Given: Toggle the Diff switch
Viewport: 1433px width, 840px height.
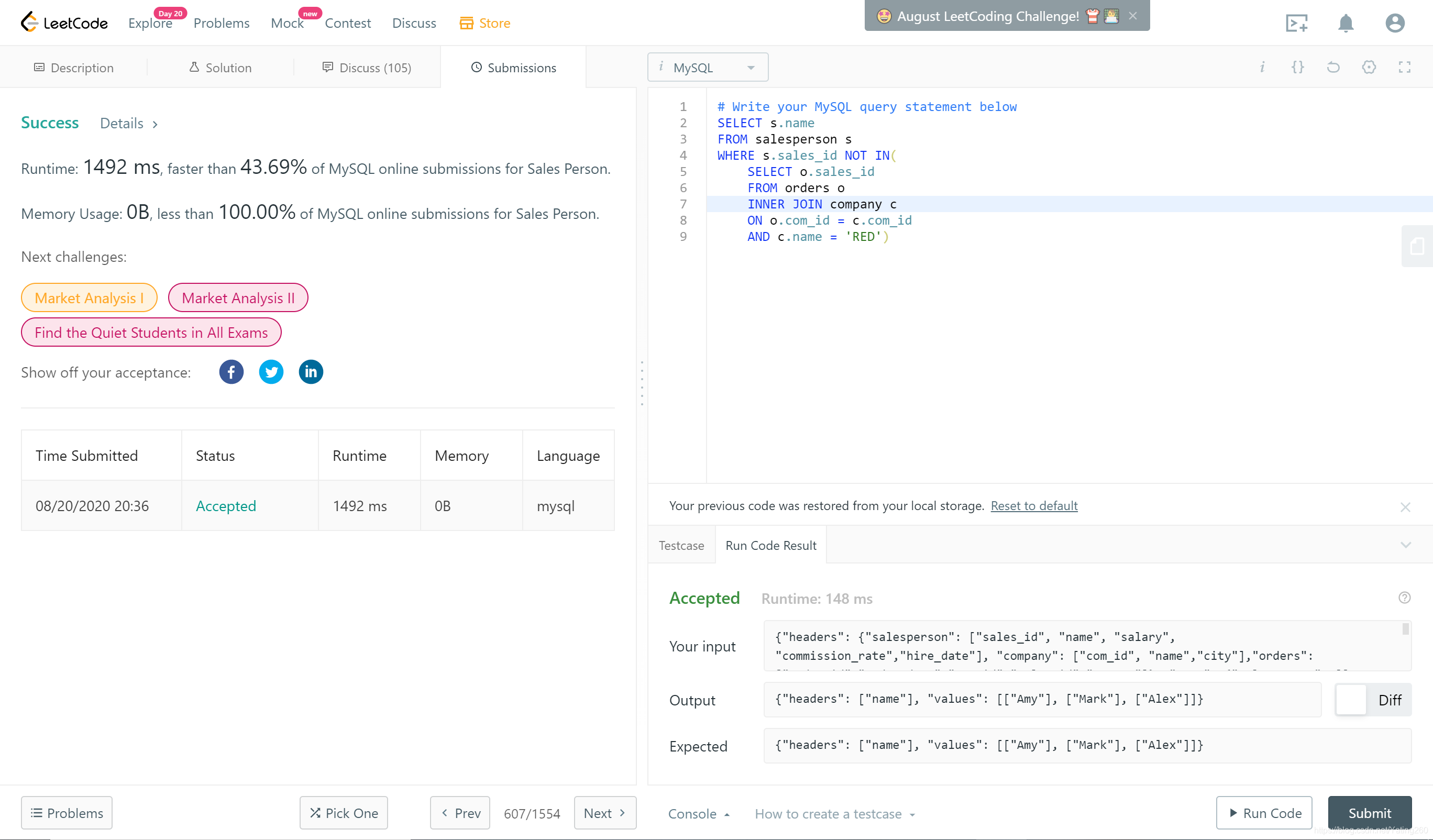Looking at the screenshot, I should point(1351,700).
